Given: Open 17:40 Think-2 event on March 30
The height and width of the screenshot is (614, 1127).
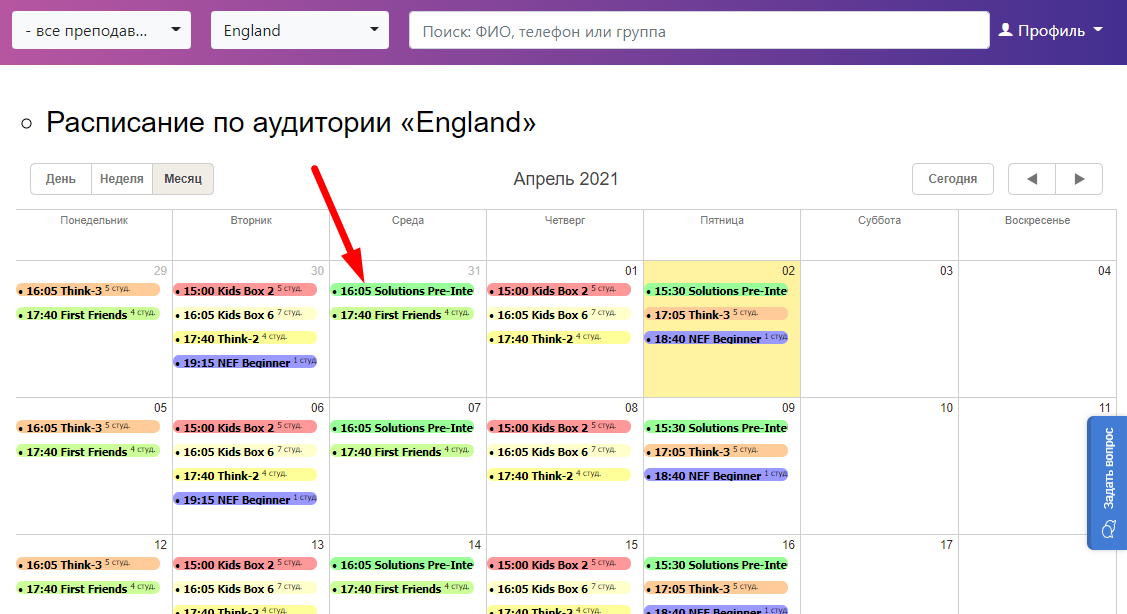Looking at the screenshot, I should click(x=245, y=338).
